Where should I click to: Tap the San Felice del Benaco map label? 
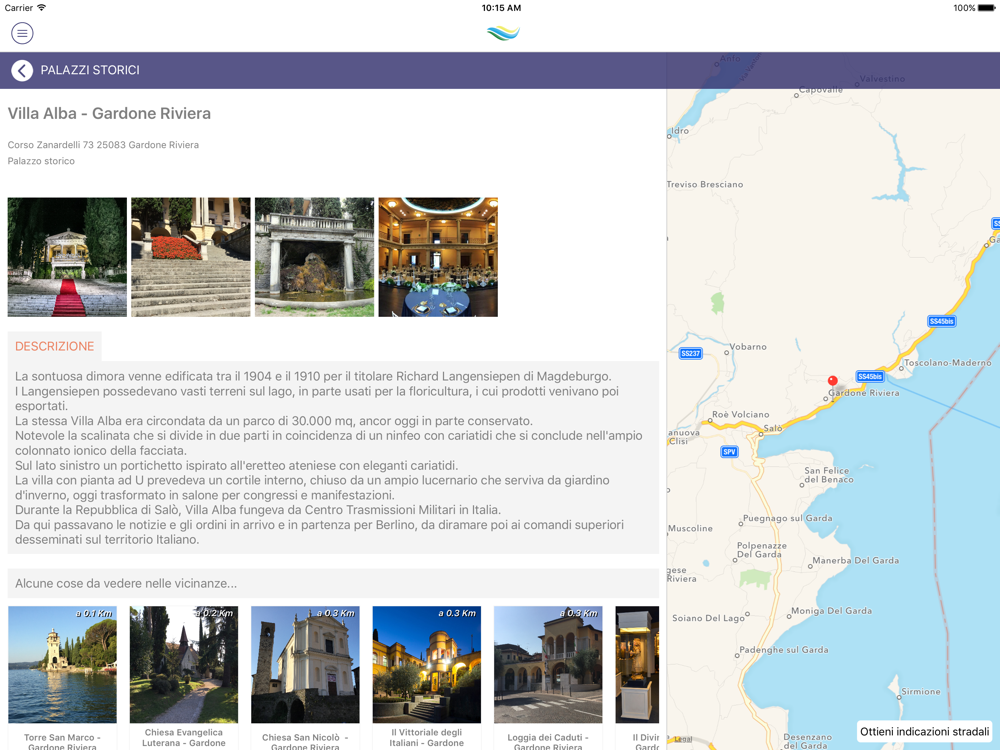828,475
